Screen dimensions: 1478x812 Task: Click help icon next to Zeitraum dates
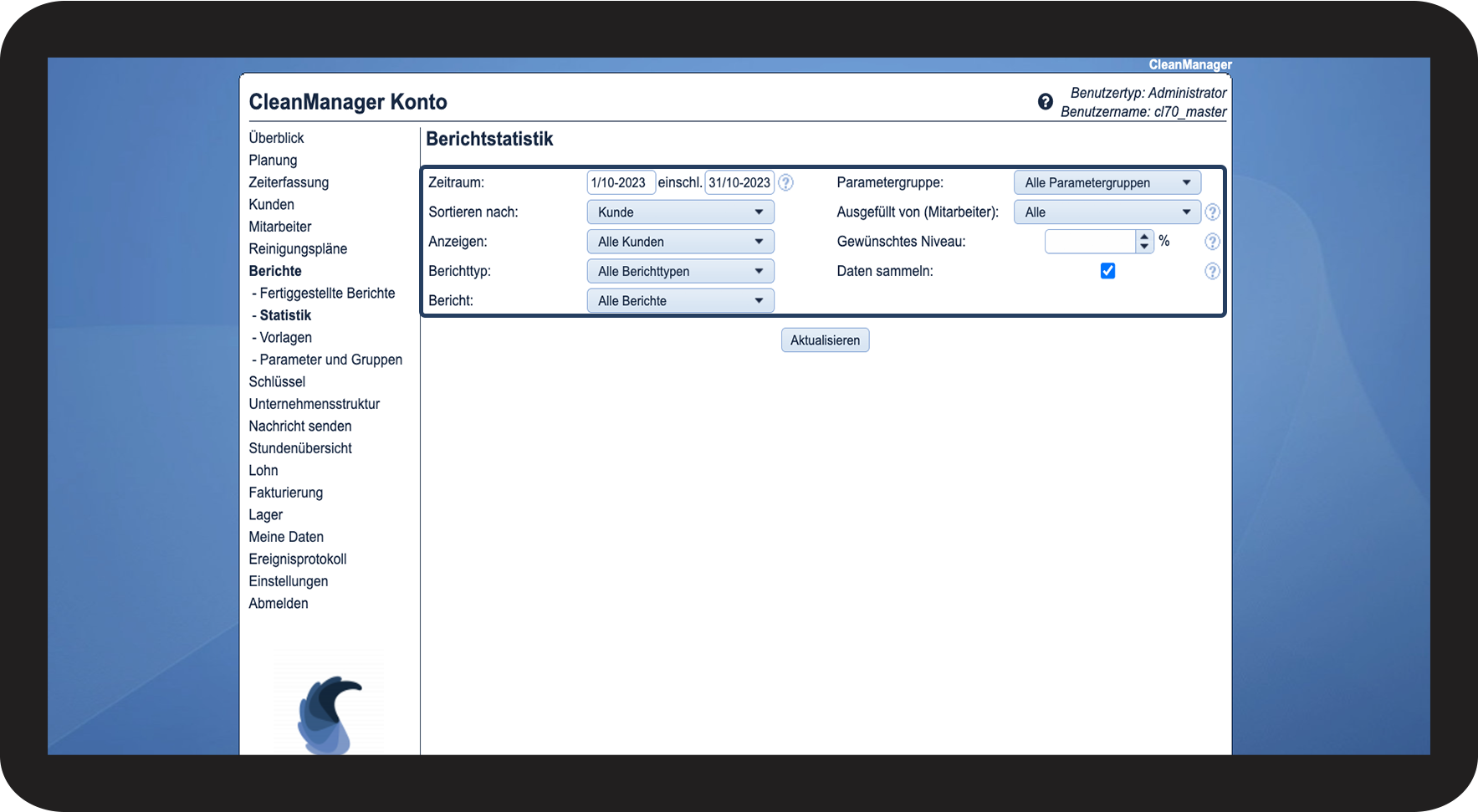click(x=785, y=182)
